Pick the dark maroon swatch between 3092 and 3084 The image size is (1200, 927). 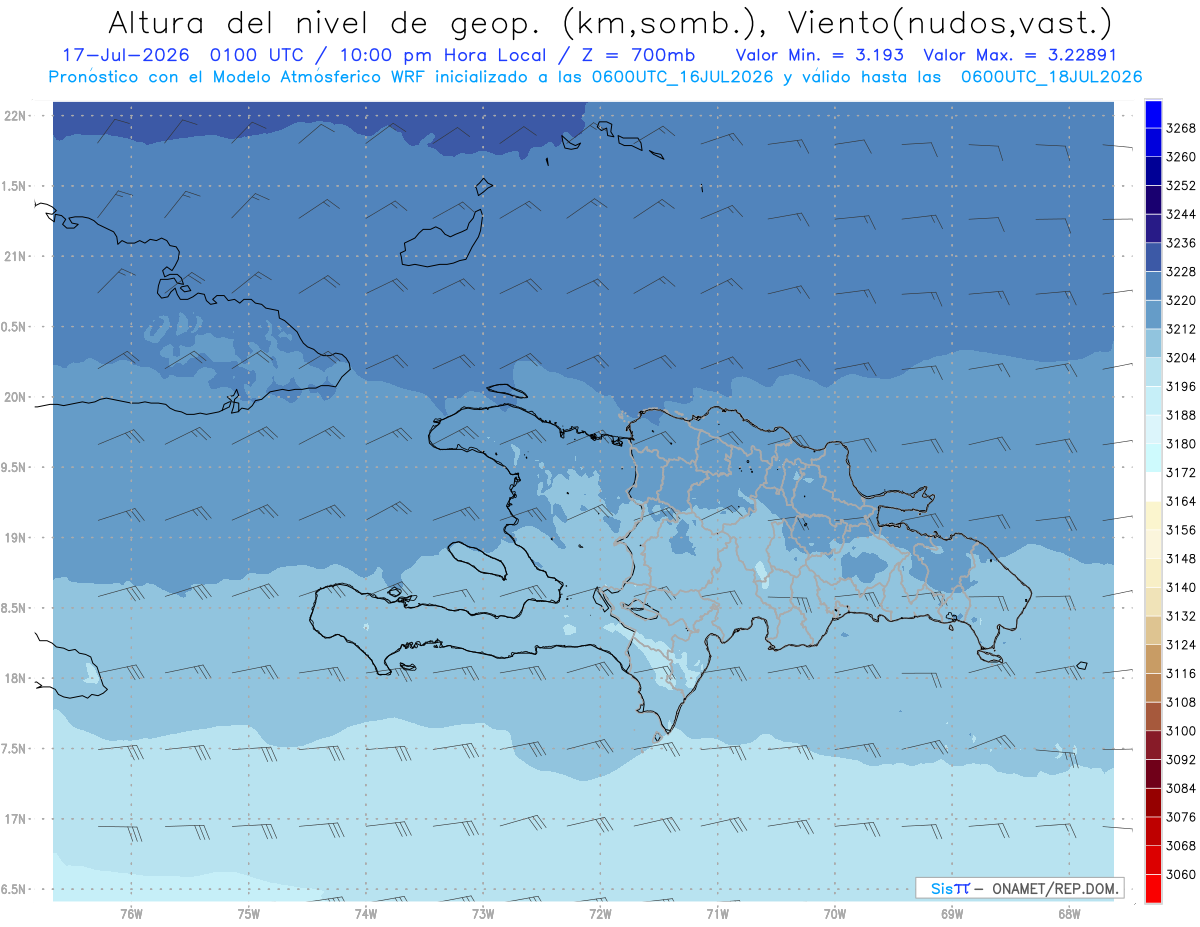pos(1152,774)
